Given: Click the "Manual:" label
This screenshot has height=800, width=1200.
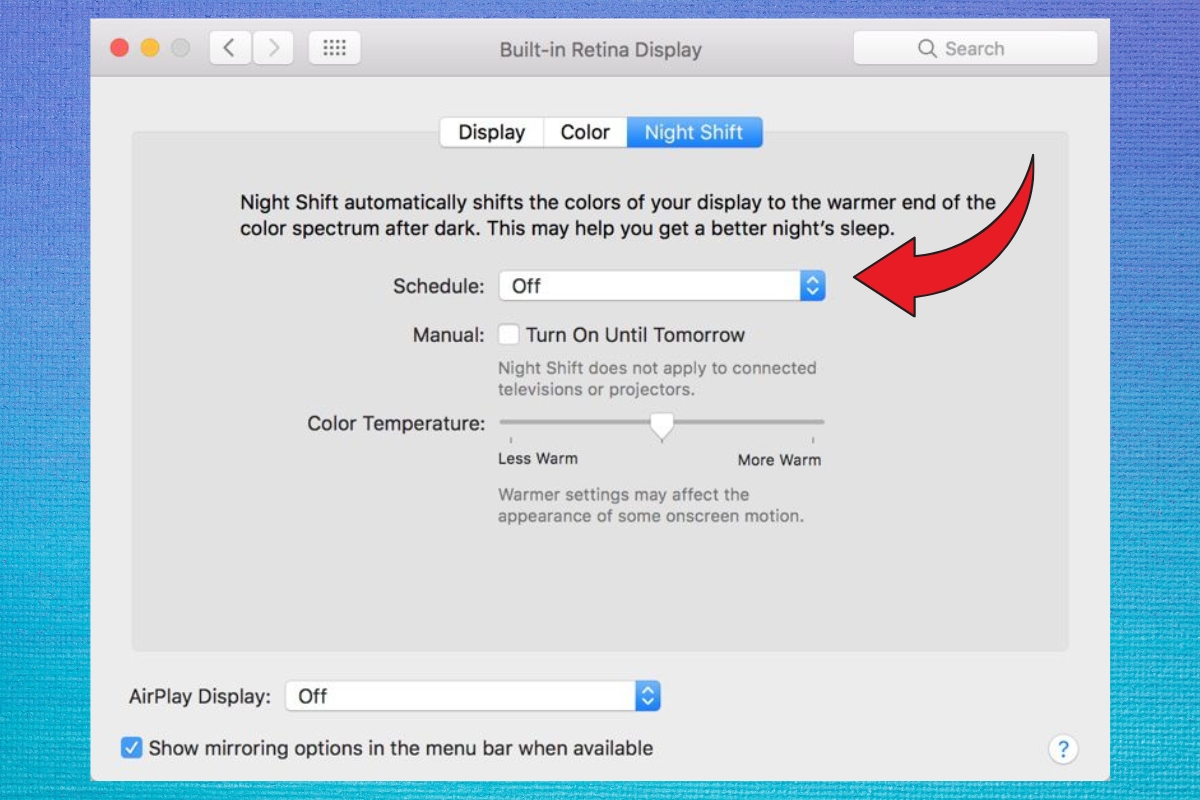Looking at the screenshot, I should (449, 335).
